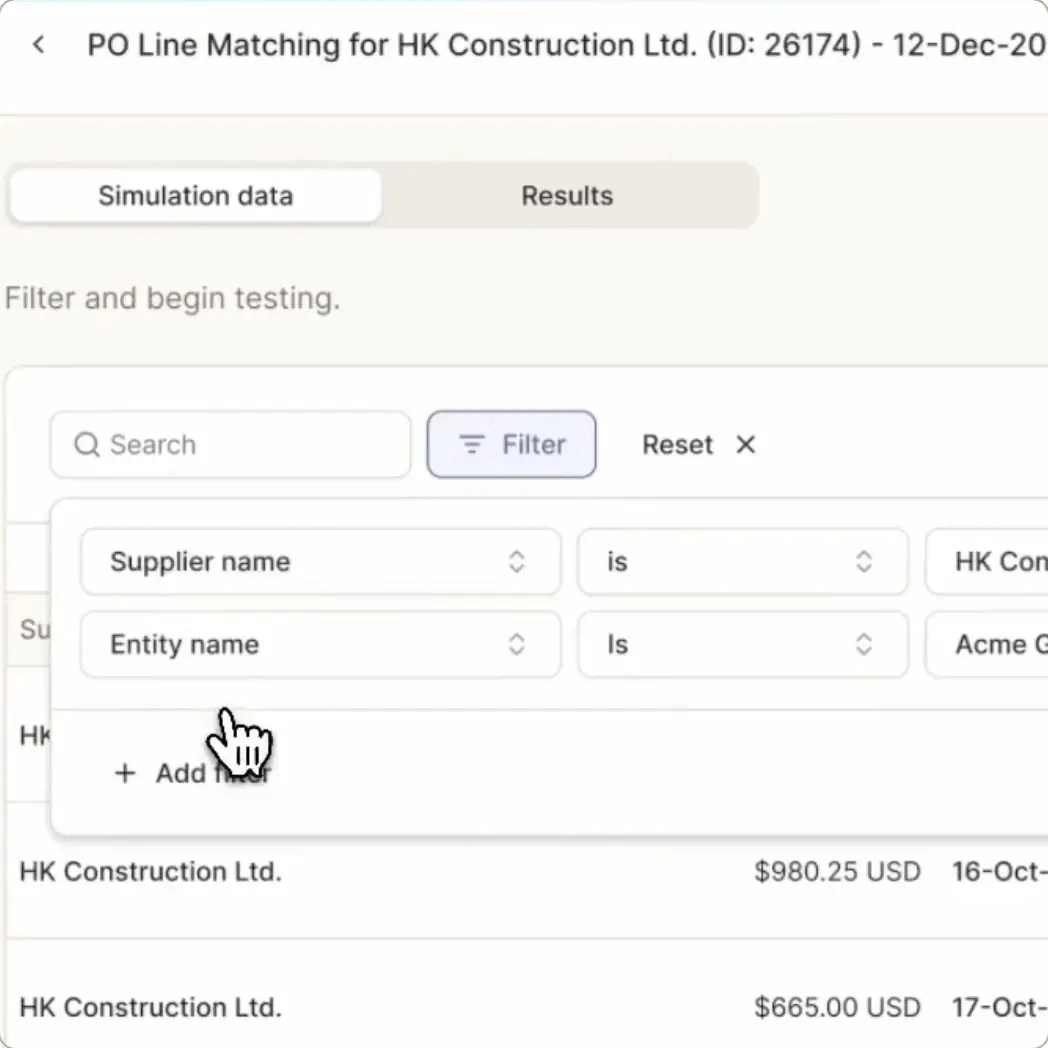Click up-down chevrons in Supplier name field

pos(517,561)
